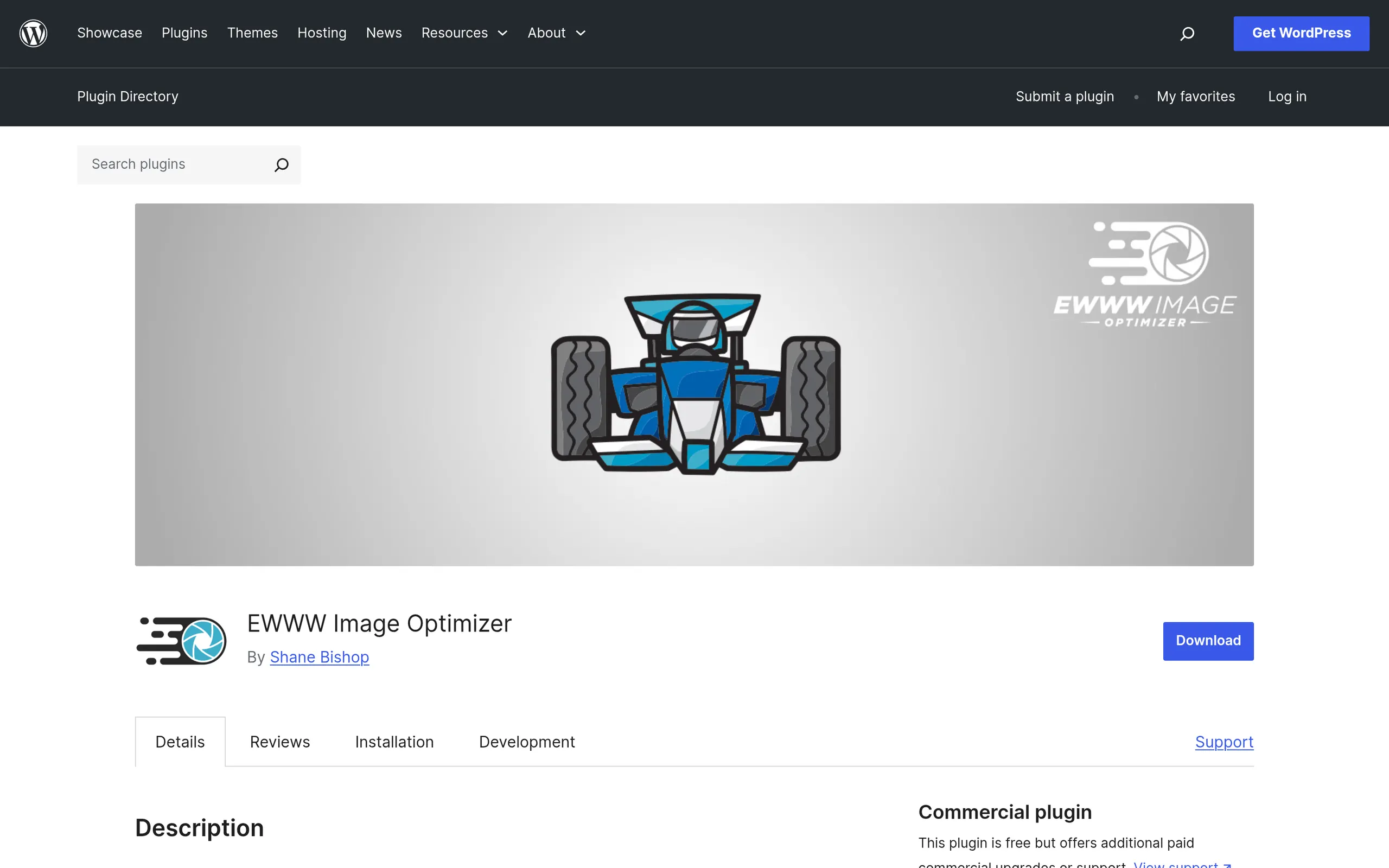1389x868 pixels.
Task: Click the EWWW Image Optimizer plugin icon
Action: pyautogui.click(x=181, y=641)
